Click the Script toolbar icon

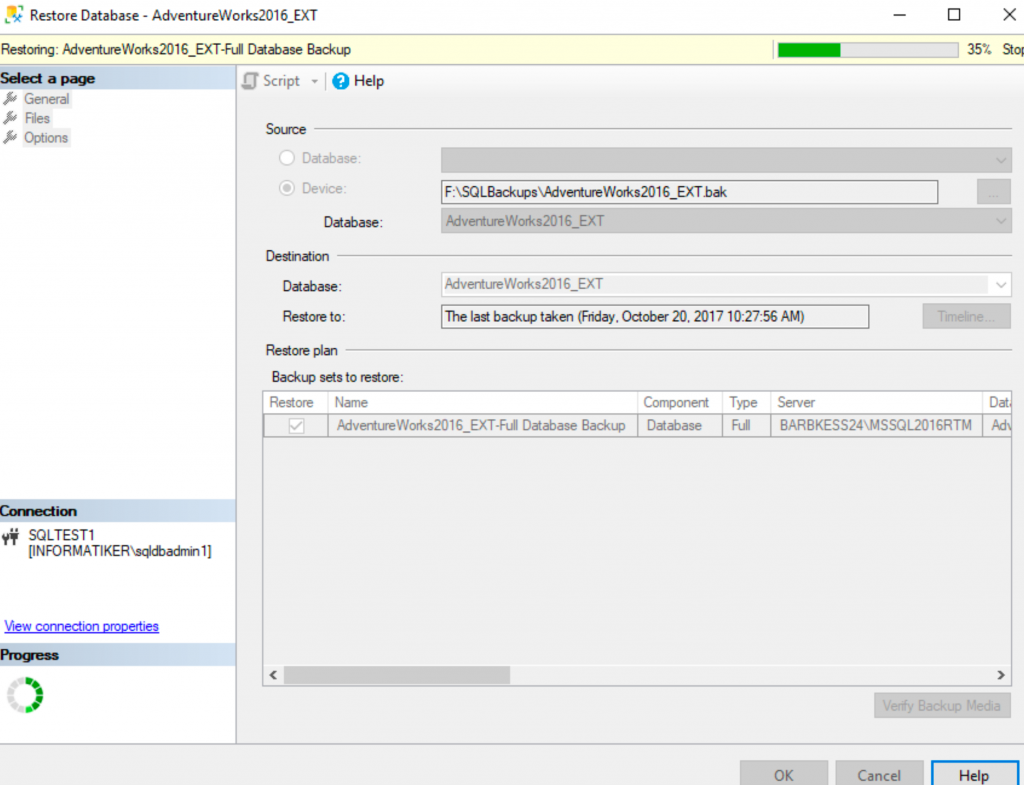(x=250, y=81)
